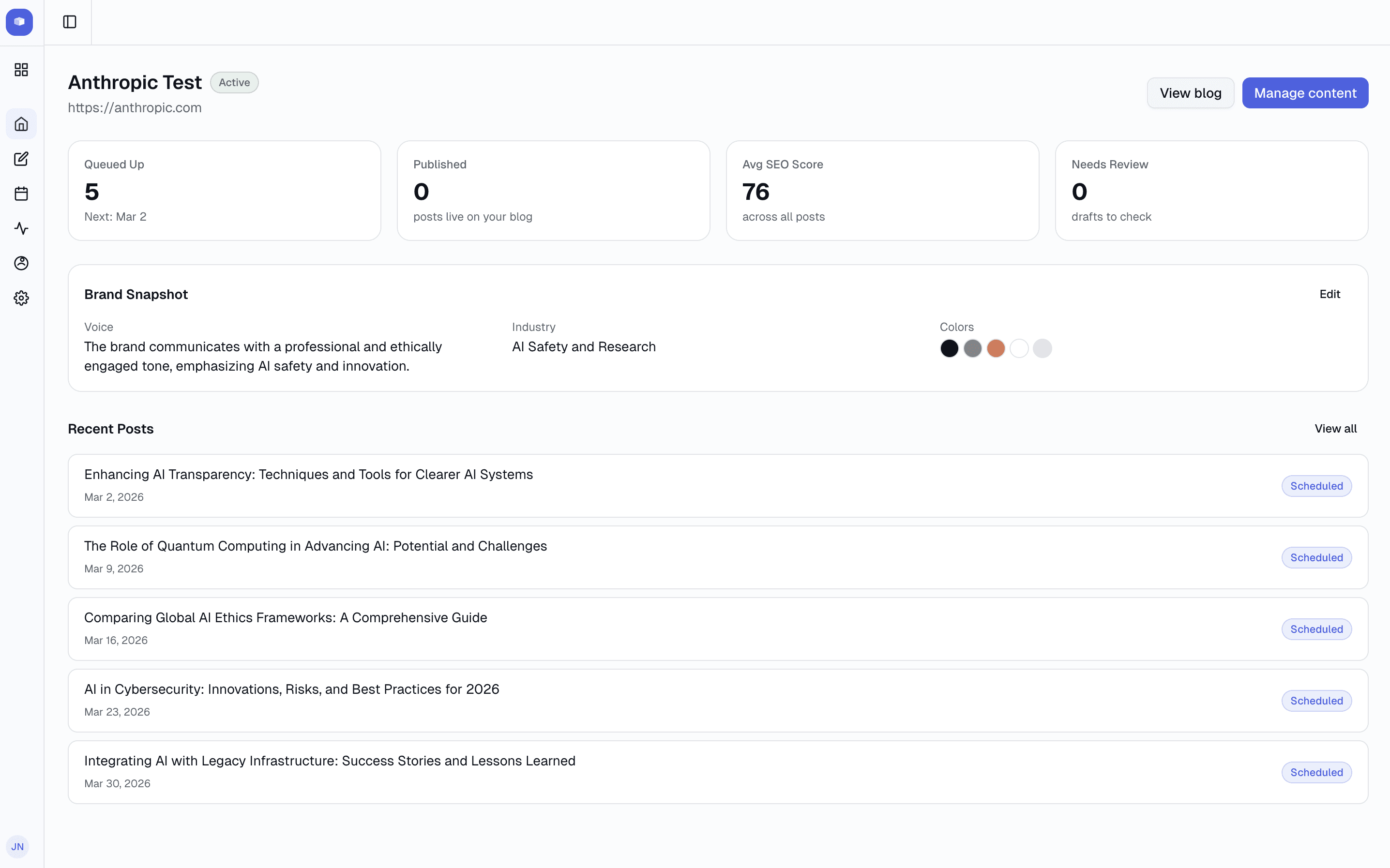
Task: Select the orange brand color swatch
Action: pos(996,348)
